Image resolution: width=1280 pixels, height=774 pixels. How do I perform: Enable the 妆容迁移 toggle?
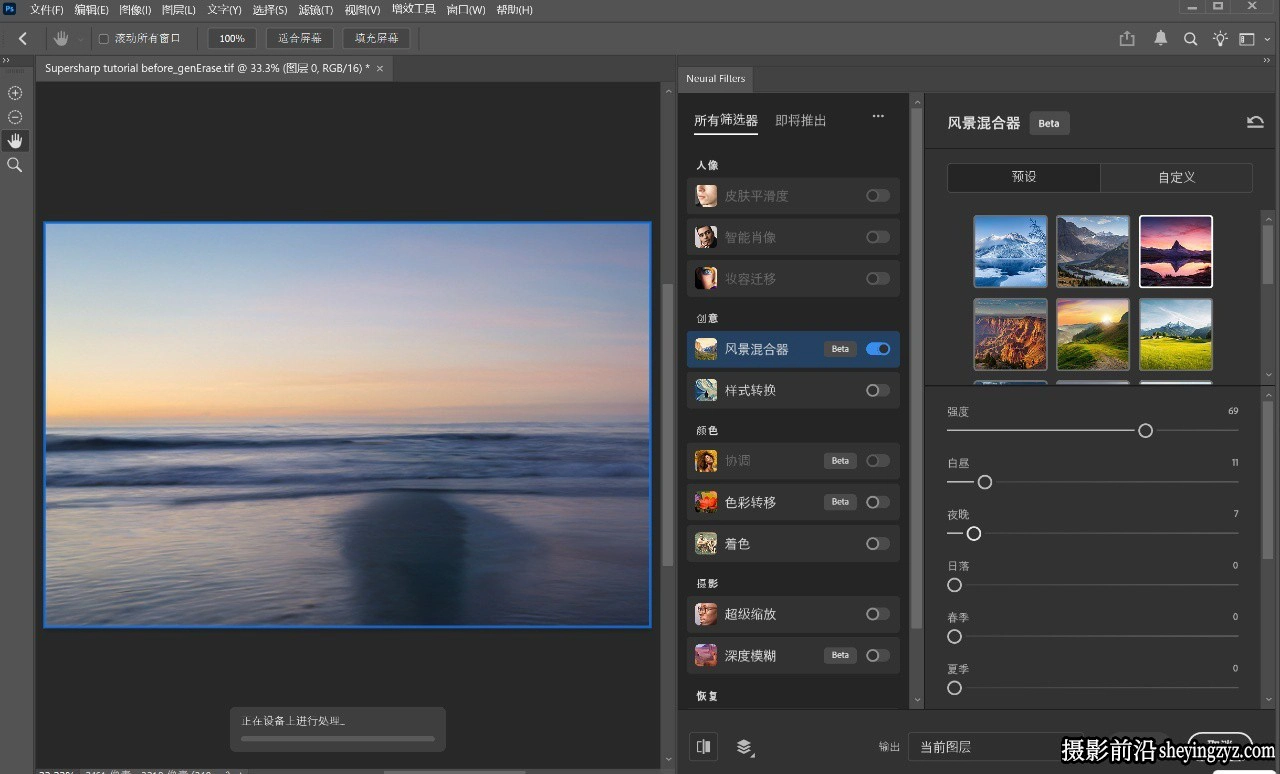(x=878, y=278)
